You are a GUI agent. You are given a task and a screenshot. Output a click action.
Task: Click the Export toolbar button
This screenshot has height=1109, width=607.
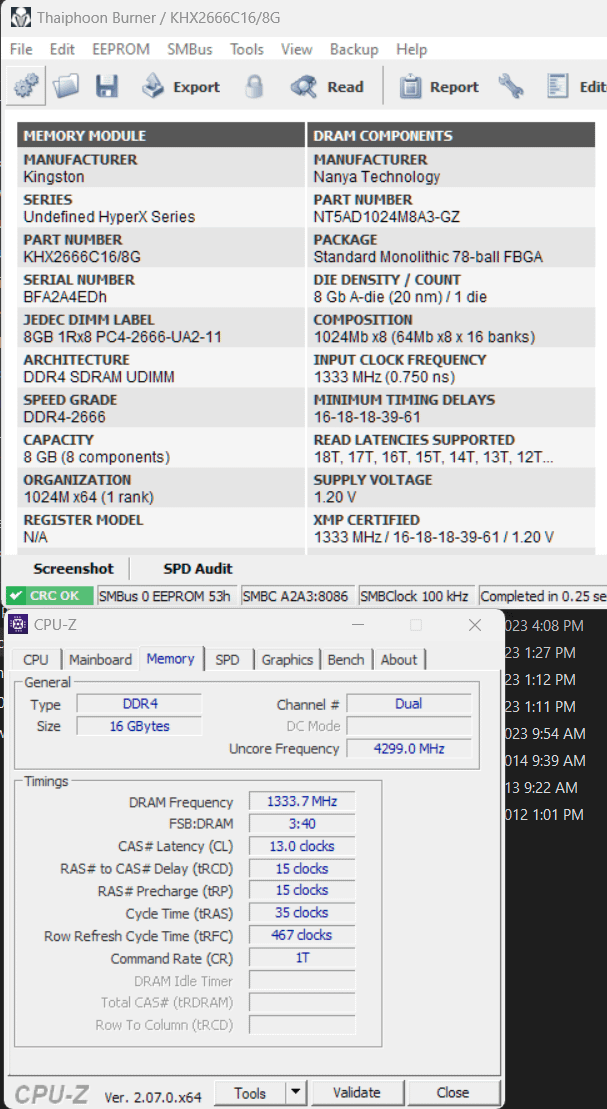[x=180, y=87]
